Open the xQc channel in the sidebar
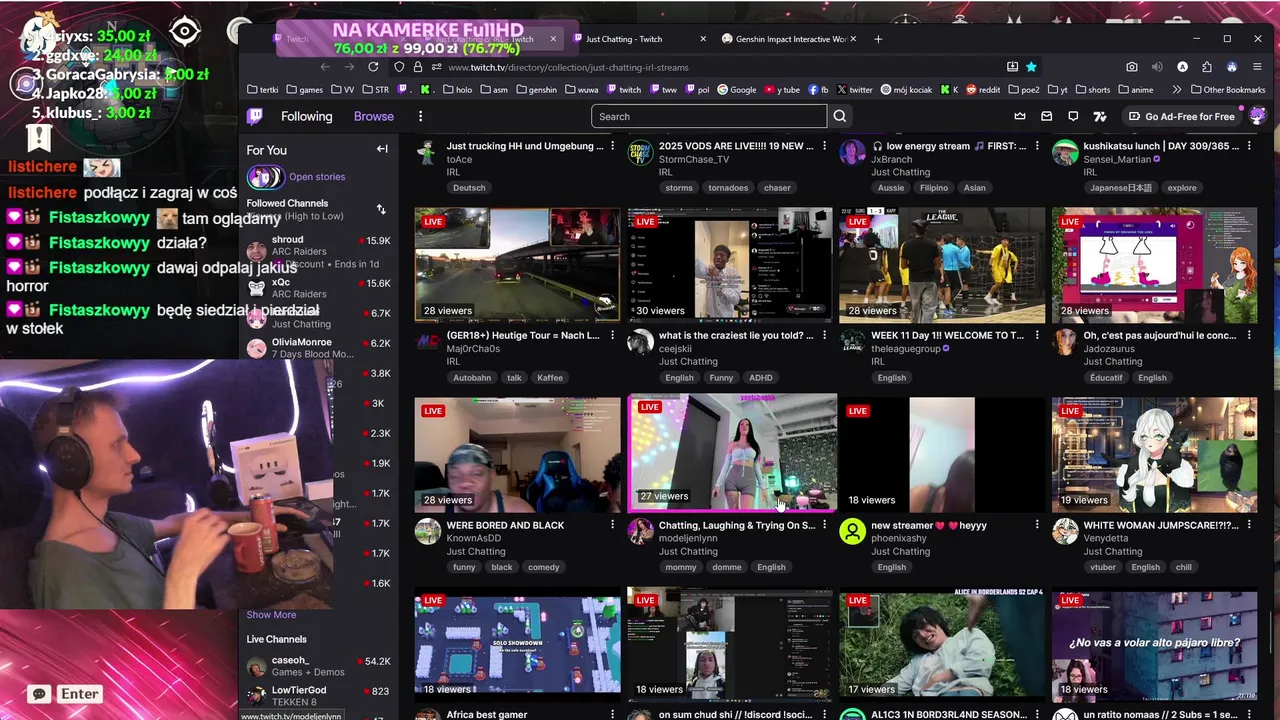Screen dimensions: 1280x720 pos(320,288)
